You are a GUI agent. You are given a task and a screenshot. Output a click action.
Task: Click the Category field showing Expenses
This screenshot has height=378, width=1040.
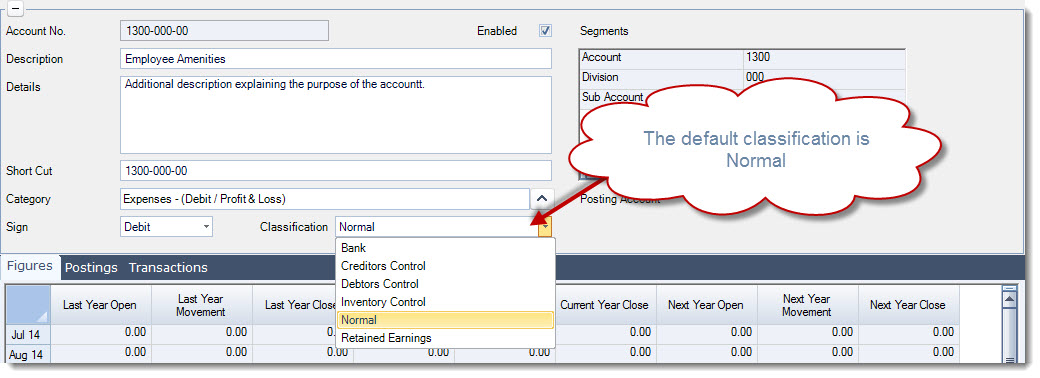tap(324, 198)
